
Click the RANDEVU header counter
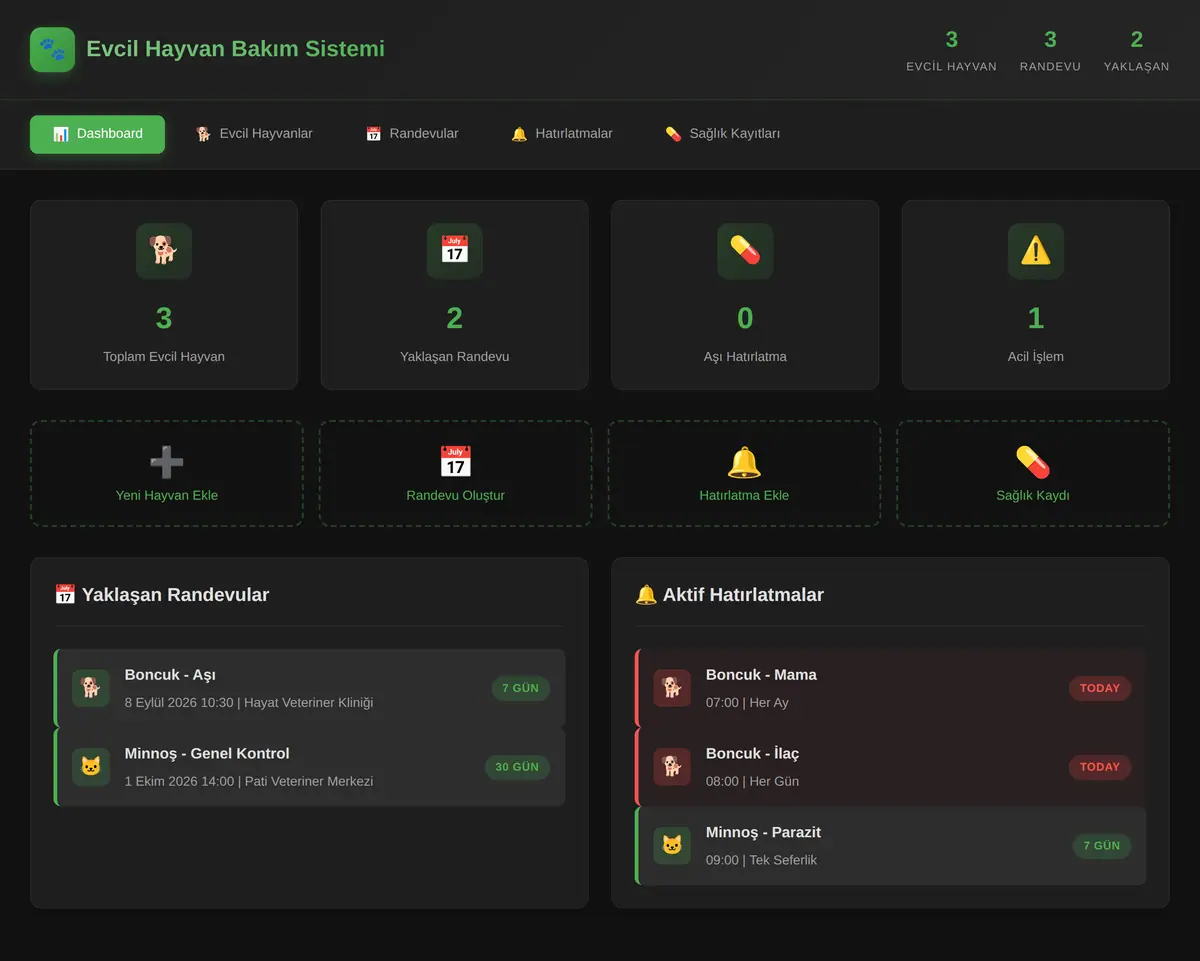pos(1050,50)
